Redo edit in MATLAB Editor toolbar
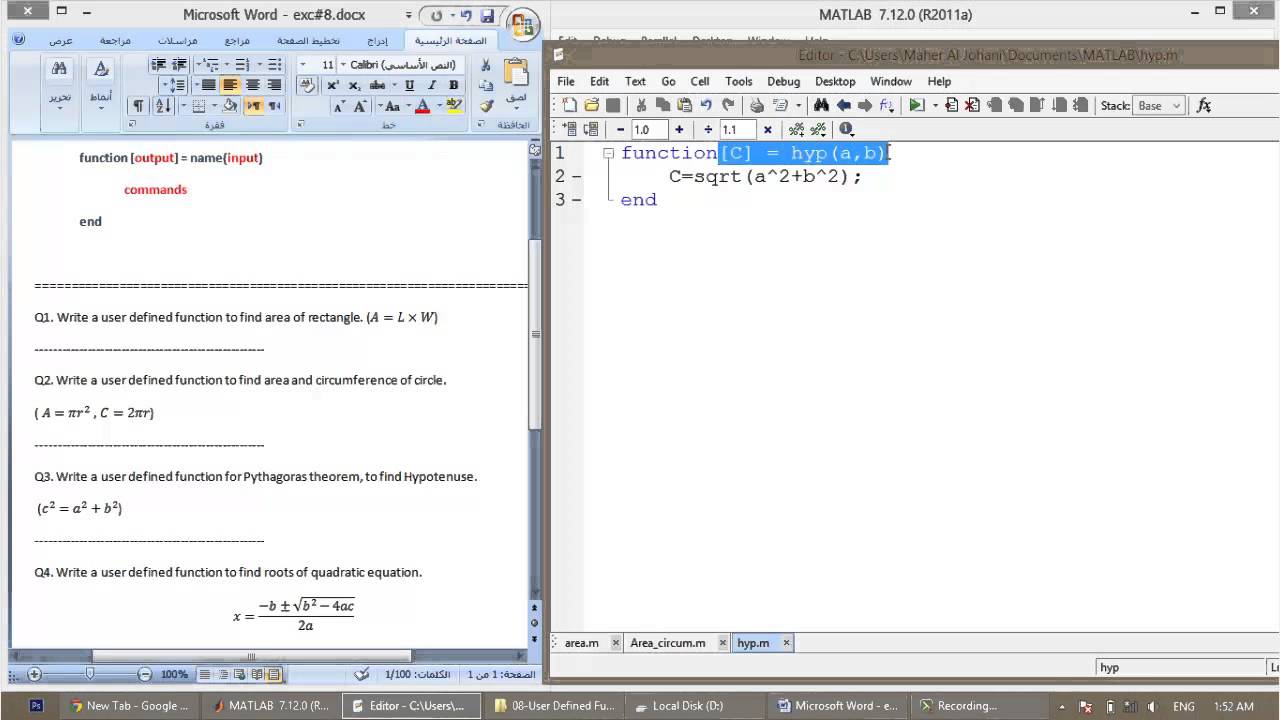The width and height of the screenshot is (1280, 720). pos(728,105)
